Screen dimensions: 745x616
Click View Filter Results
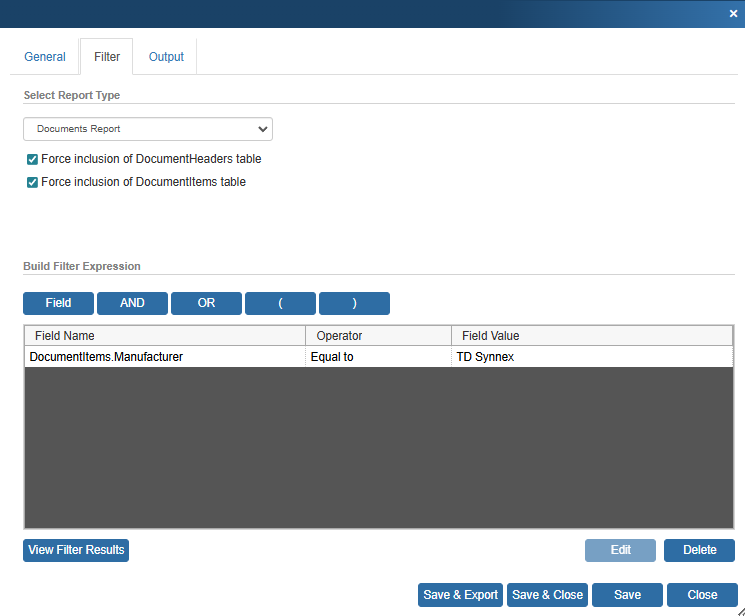[x=76, y=550]
